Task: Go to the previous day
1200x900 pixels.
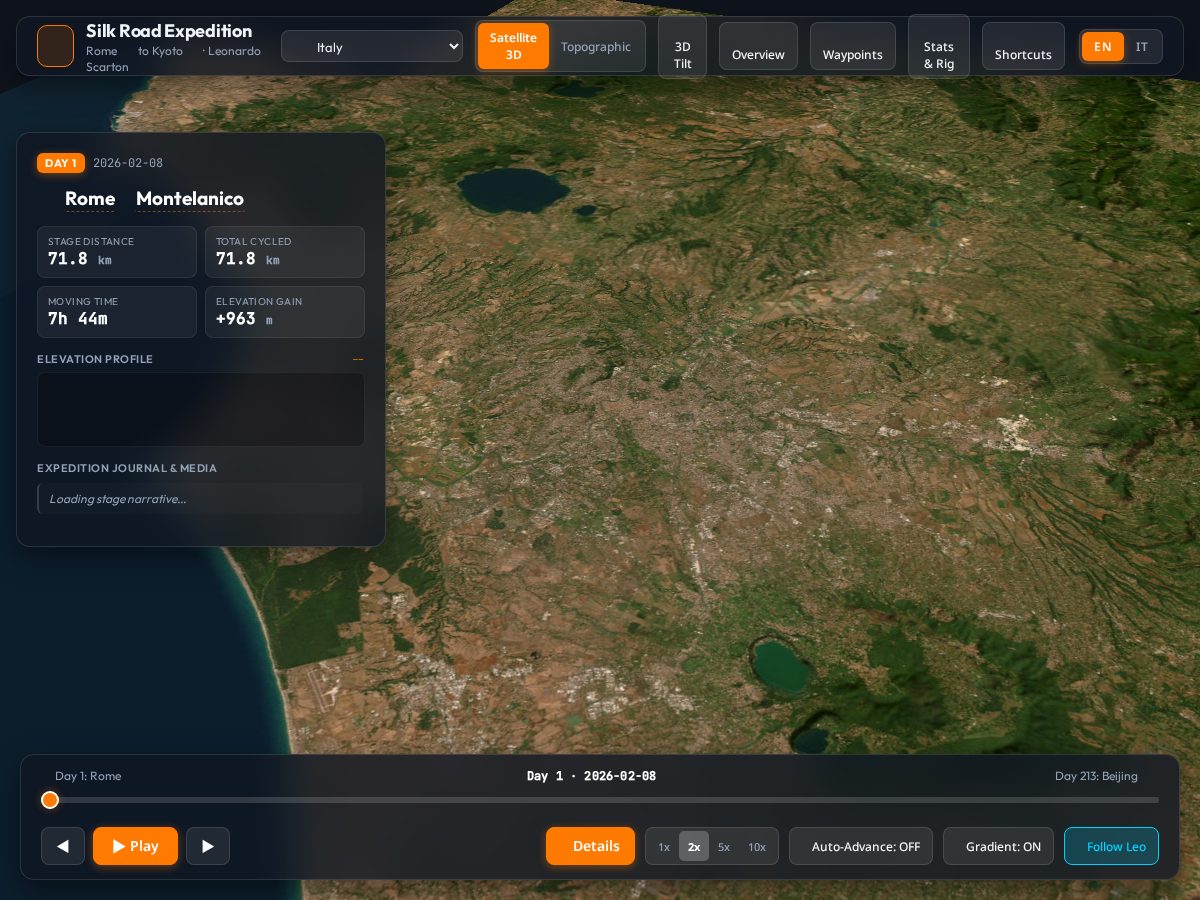Action: point(63,846)
